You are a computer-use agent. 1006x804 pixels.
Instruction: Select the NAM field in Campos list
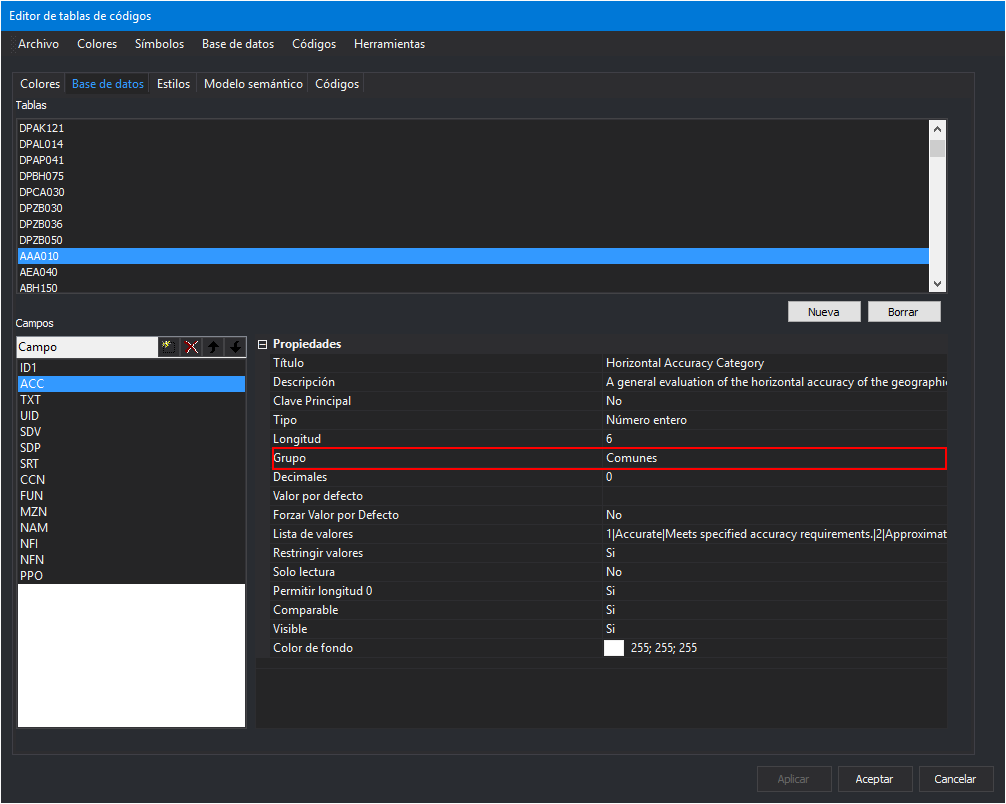pos(34,528)
